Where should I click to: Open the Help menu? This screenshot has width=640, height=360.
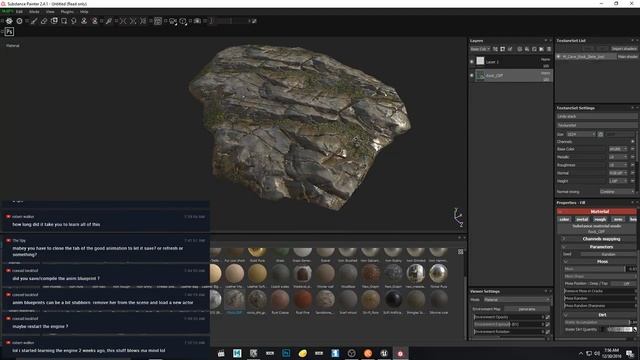point(84,12)
